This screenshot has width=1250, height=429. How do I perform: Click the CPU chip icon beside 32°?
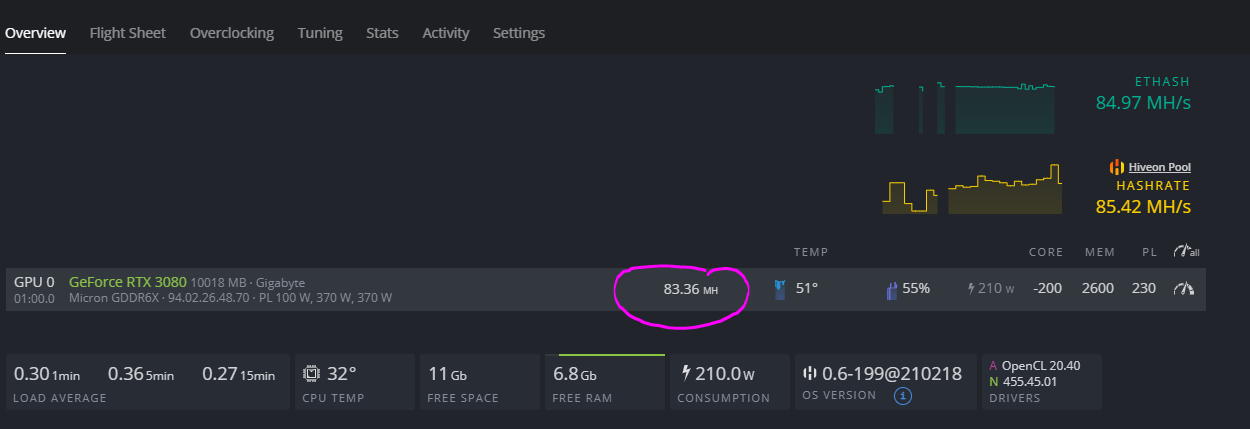pyautogui.click(x=311, y=374)
